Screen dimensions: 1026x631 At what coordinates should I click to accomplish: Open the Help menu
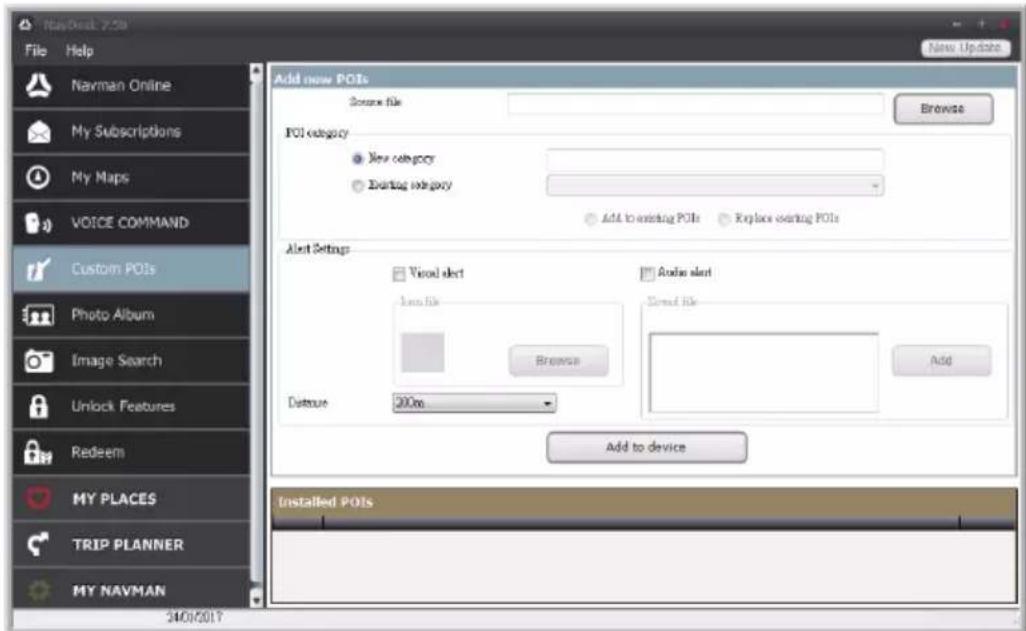79,50
